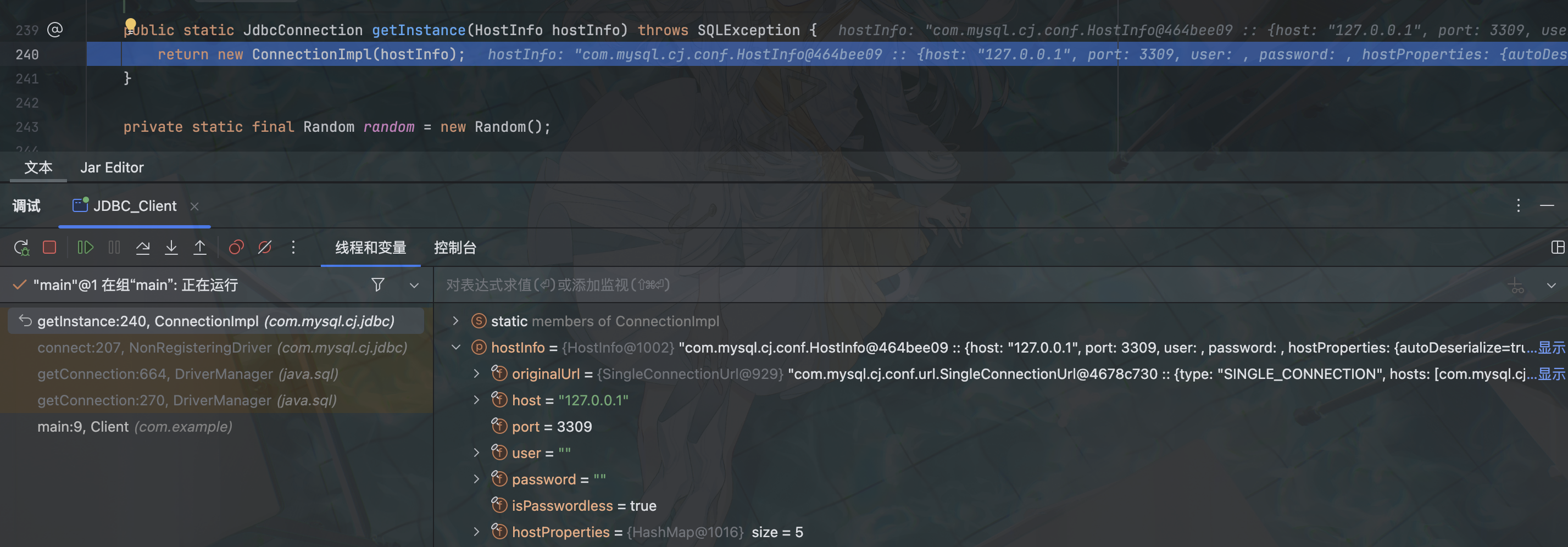The height and width of the screenshot is (547, 1568).
Task: Switch to the Jar Editor tab
Action: click(x=112, y=168)
